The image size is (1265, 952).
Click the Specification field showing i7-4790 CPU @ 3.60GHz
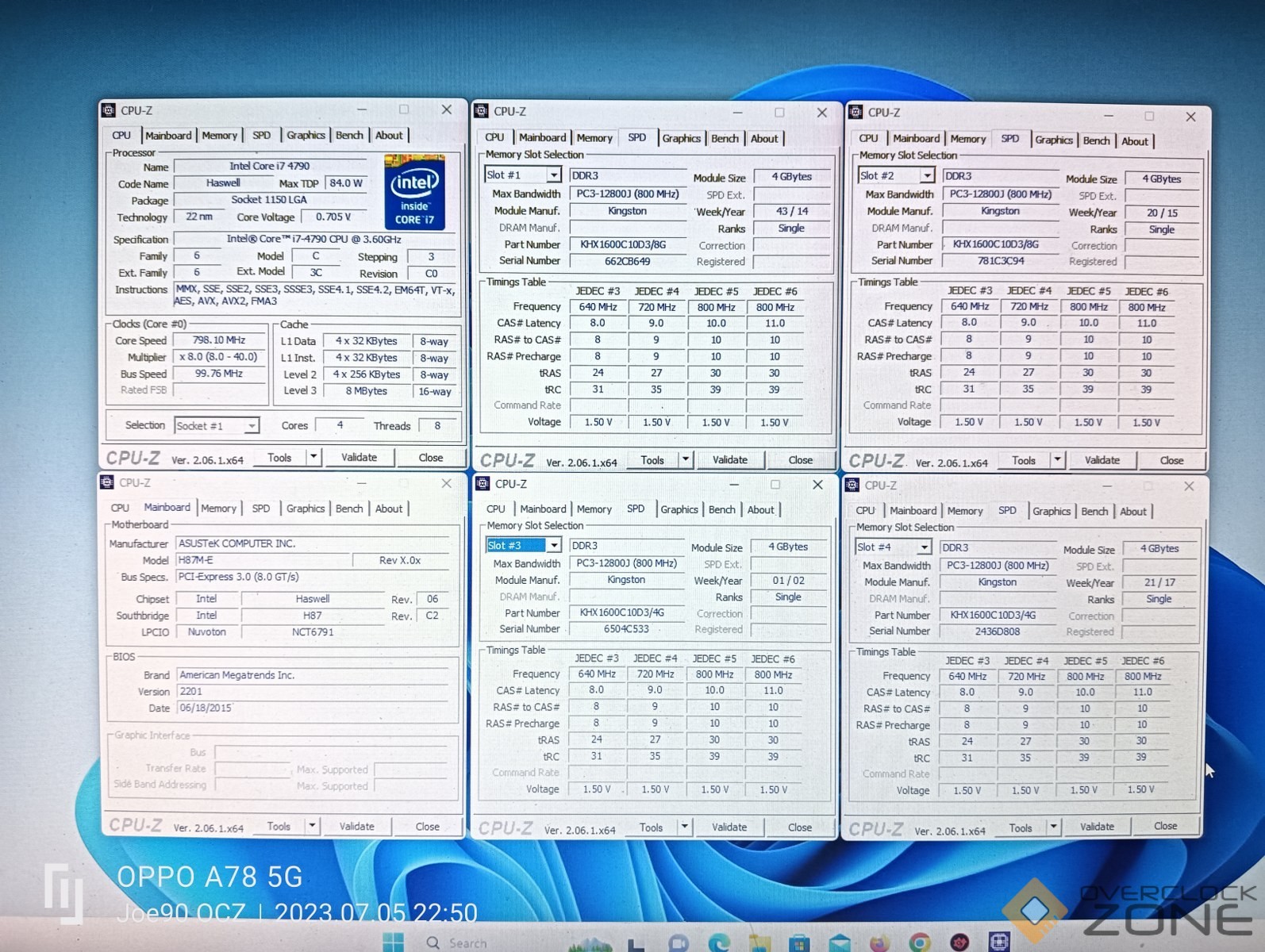tap(316, 239)
